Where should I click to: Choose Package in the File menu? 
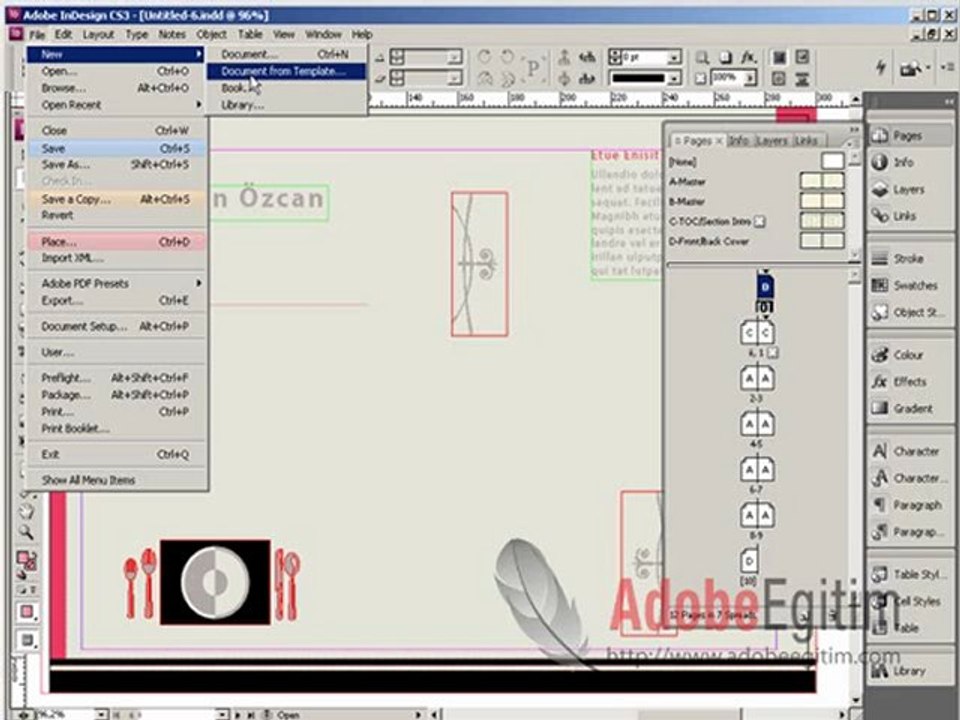click(x=115, y=395)
